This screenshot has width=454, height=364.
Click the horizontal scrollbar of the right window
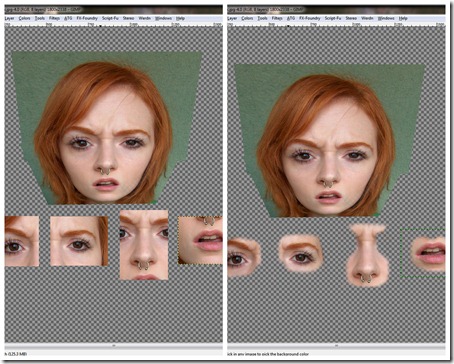(x=336, y=346)
